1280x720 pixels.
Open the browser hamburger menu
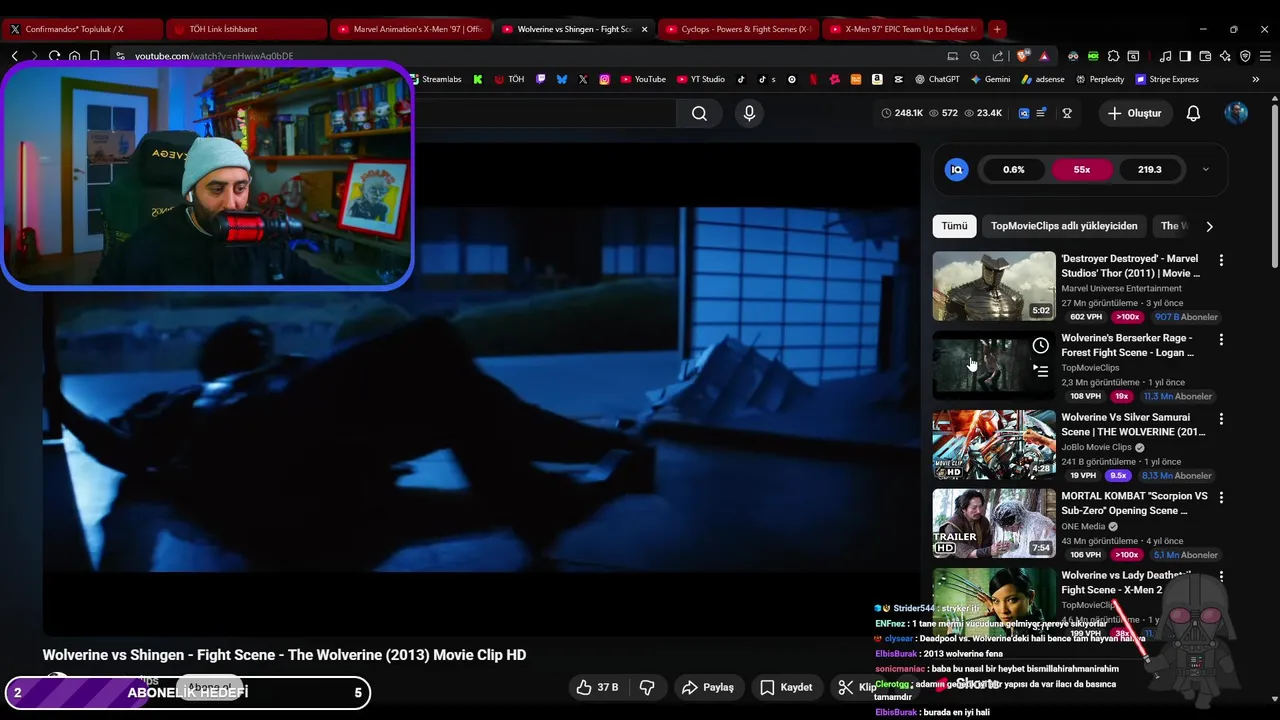click(1265, 56)
